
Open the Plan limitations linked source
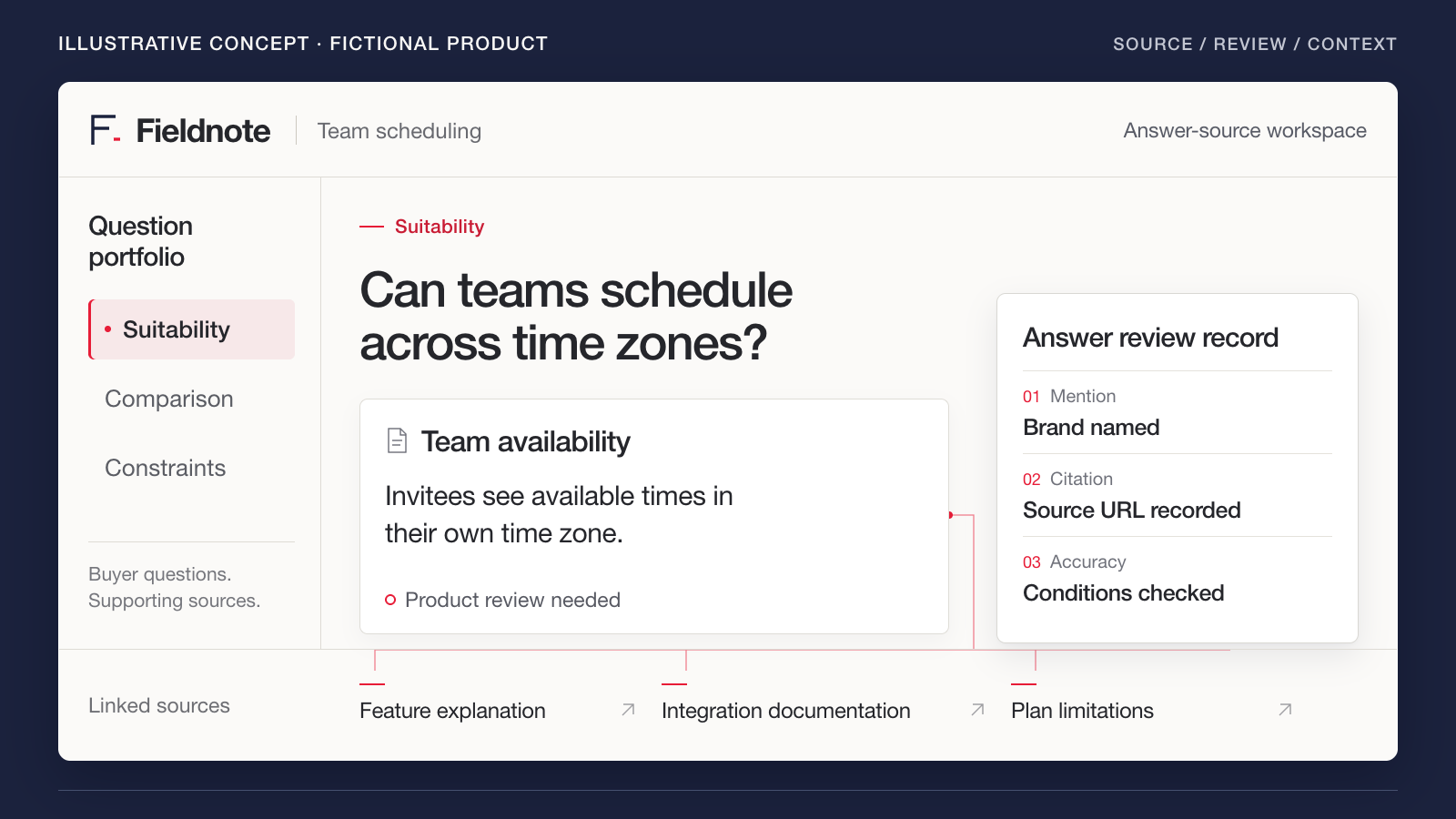point(1082,711)
